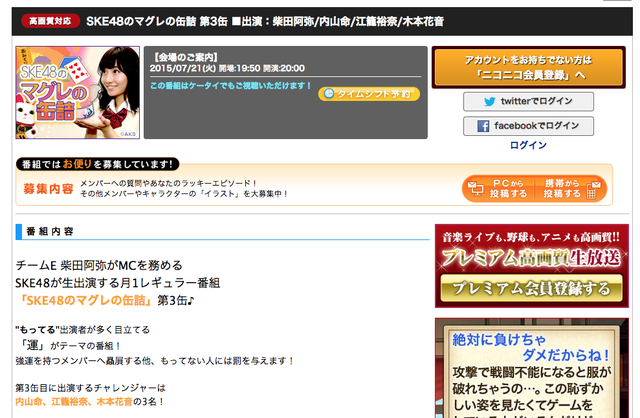Screen dimensions: 640x418
Task: Click the program title in black header
Action: (x=265, y=21)
